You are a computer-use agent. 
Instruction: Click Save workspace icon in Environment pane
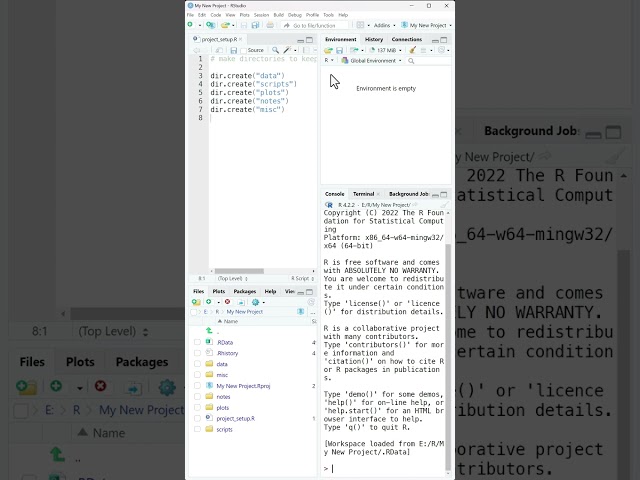(339, 50)
